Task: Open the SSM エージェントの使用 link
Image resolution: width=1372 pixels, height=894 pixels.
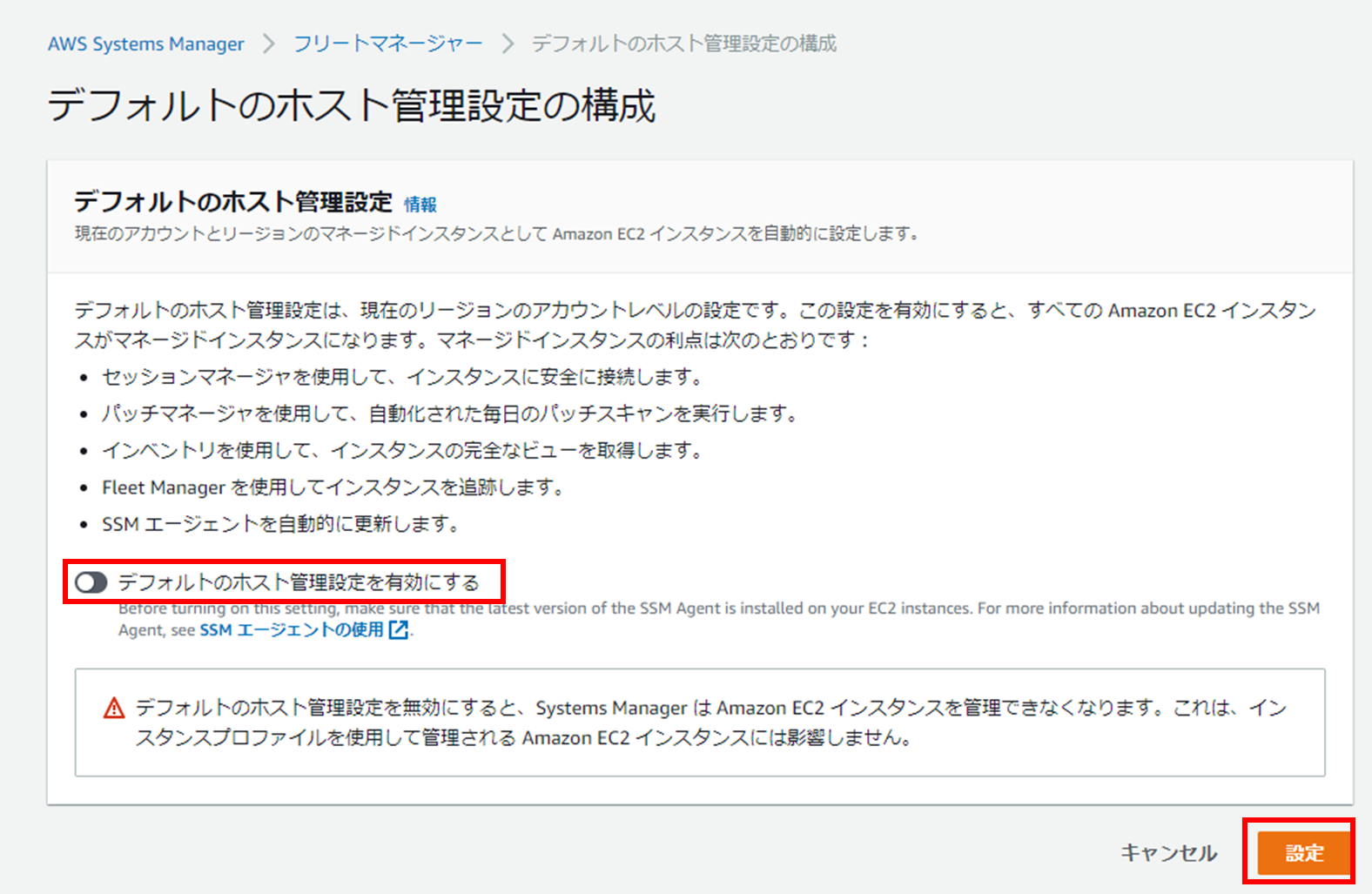Action: (292, 630)
